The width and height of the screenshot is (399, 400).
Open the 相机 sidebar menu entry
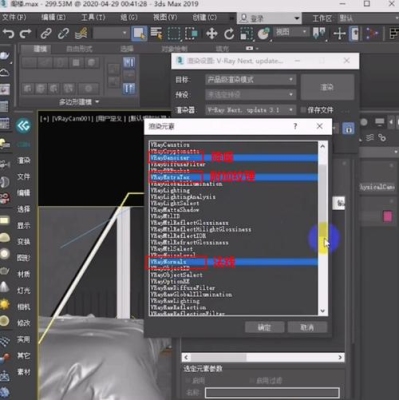point(24,307)
